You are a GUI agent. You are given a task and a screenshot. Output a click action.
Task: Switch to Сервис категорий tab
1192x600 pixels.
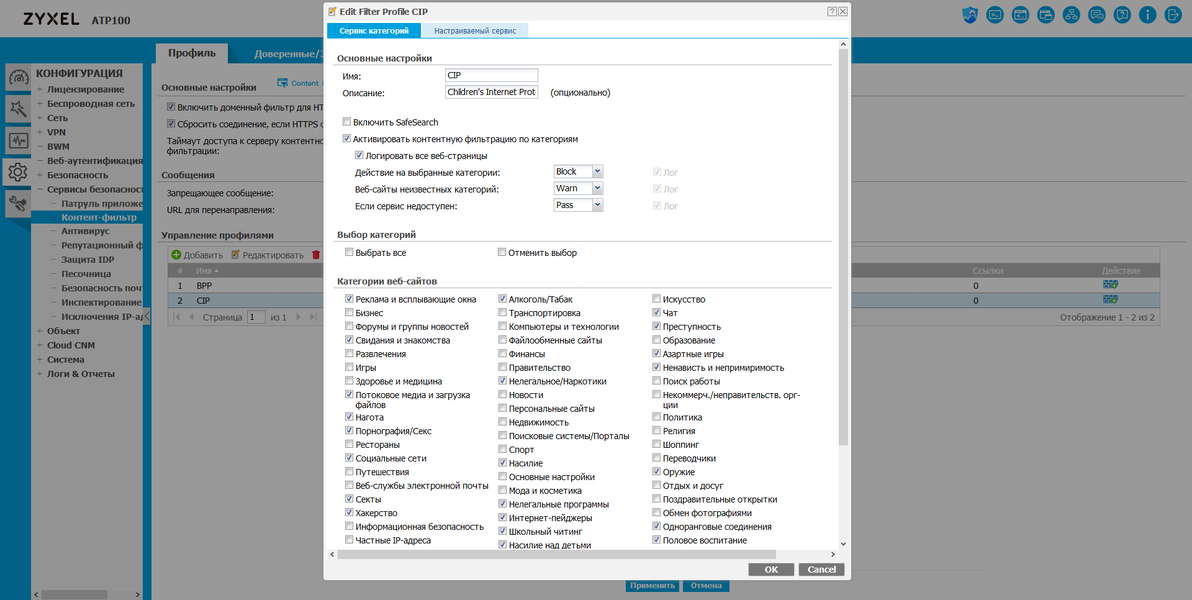pyautogui.click(x=374, y=30)
